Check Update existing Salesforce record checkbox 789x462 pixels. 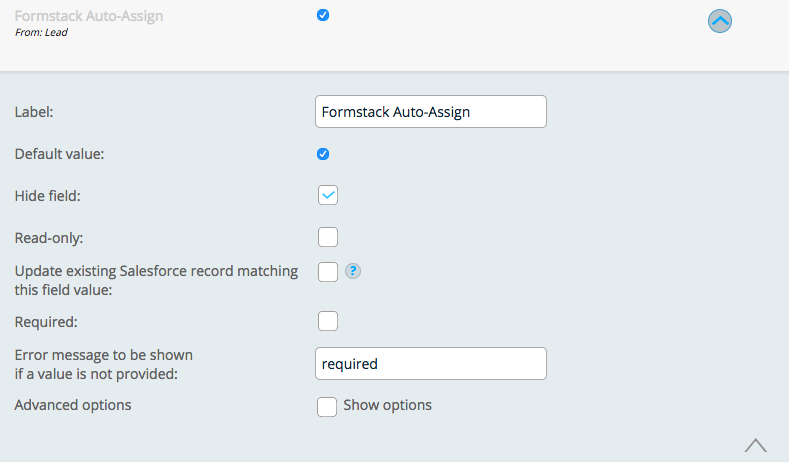(x=328, y=271)
